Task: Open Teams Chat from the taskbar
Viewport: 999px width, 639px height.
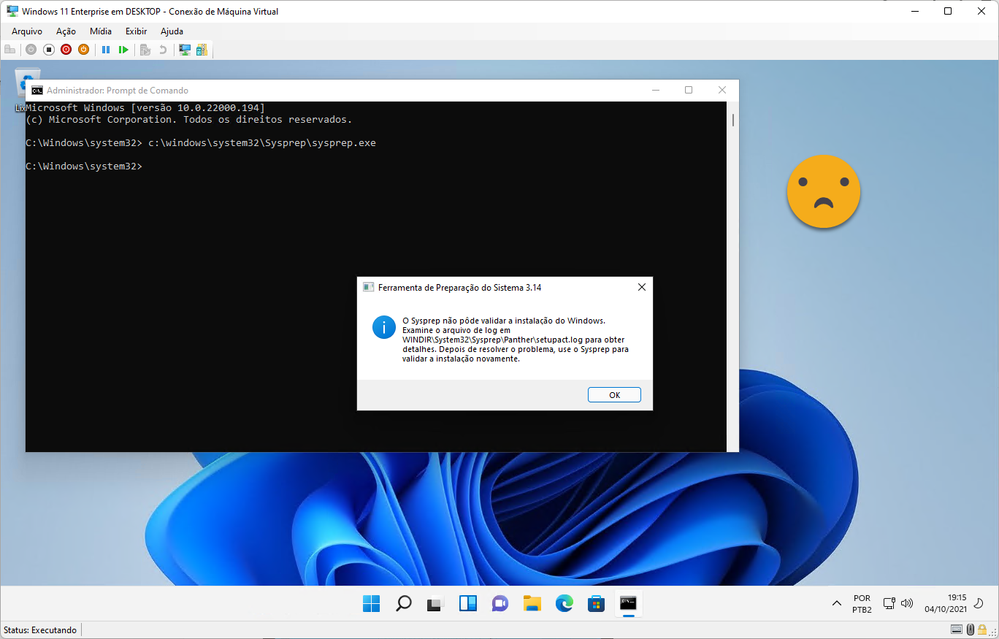Action: pyautogui.click(x=500, y=603)
